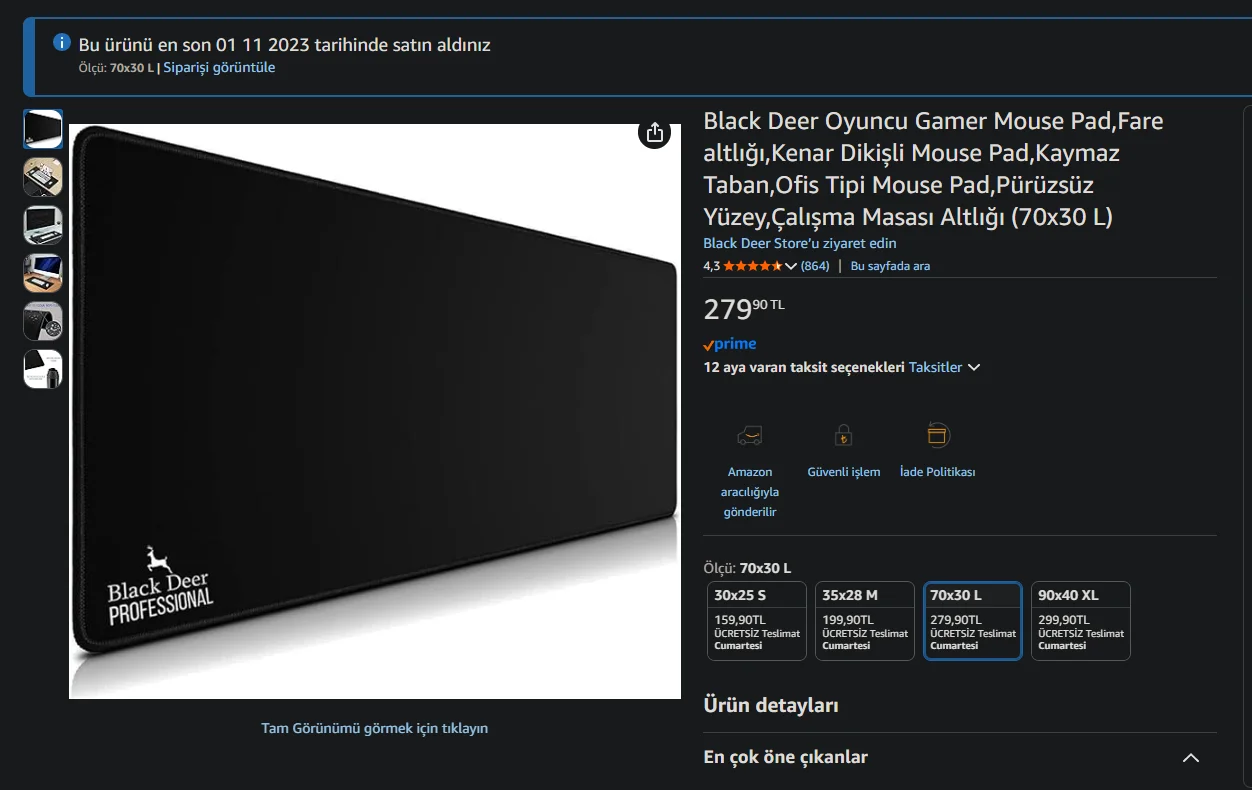
Task: Click 12 aya varan taksit seçenekleri text
Action: coord(804,367)
